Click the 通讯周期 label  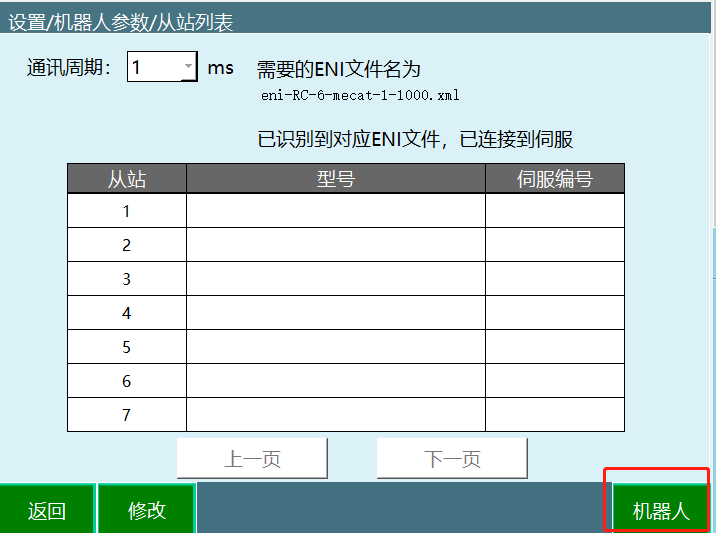[68, 68]
